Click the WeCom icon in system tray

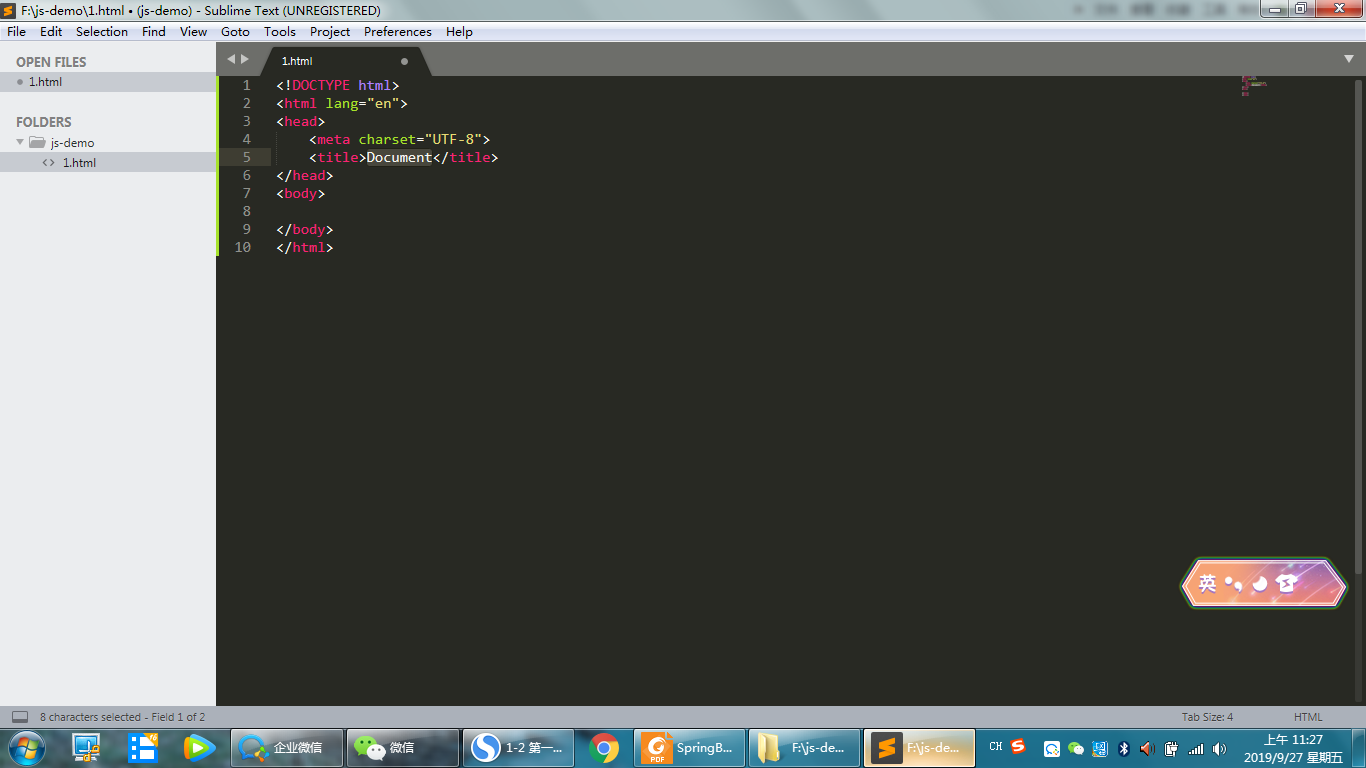point(1052,748)
